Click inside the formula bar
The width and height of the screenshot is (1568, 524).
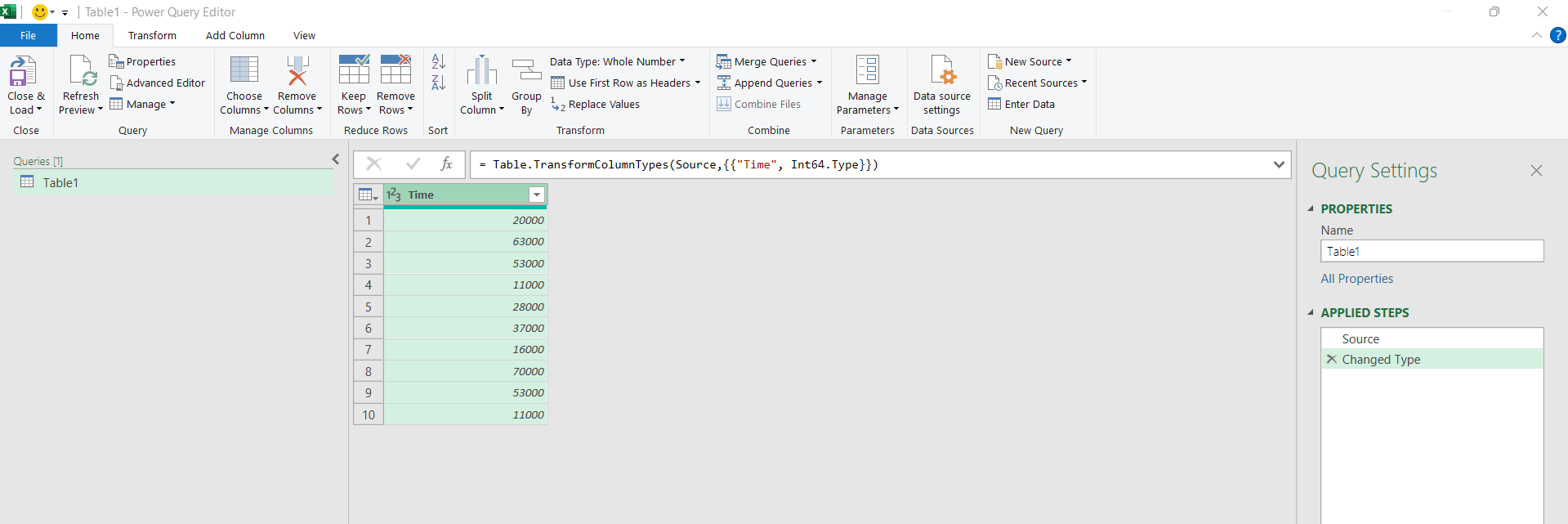tap(869, 164)
